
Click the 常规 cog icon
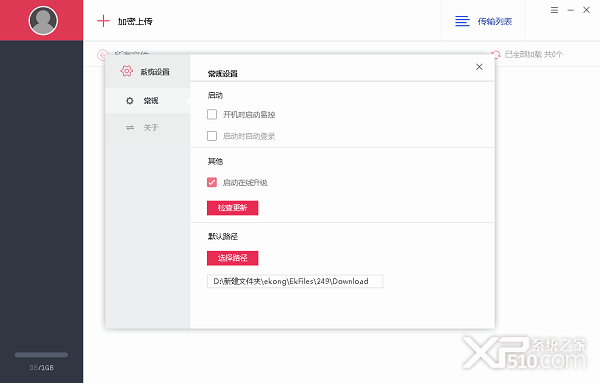pos(130,101)
